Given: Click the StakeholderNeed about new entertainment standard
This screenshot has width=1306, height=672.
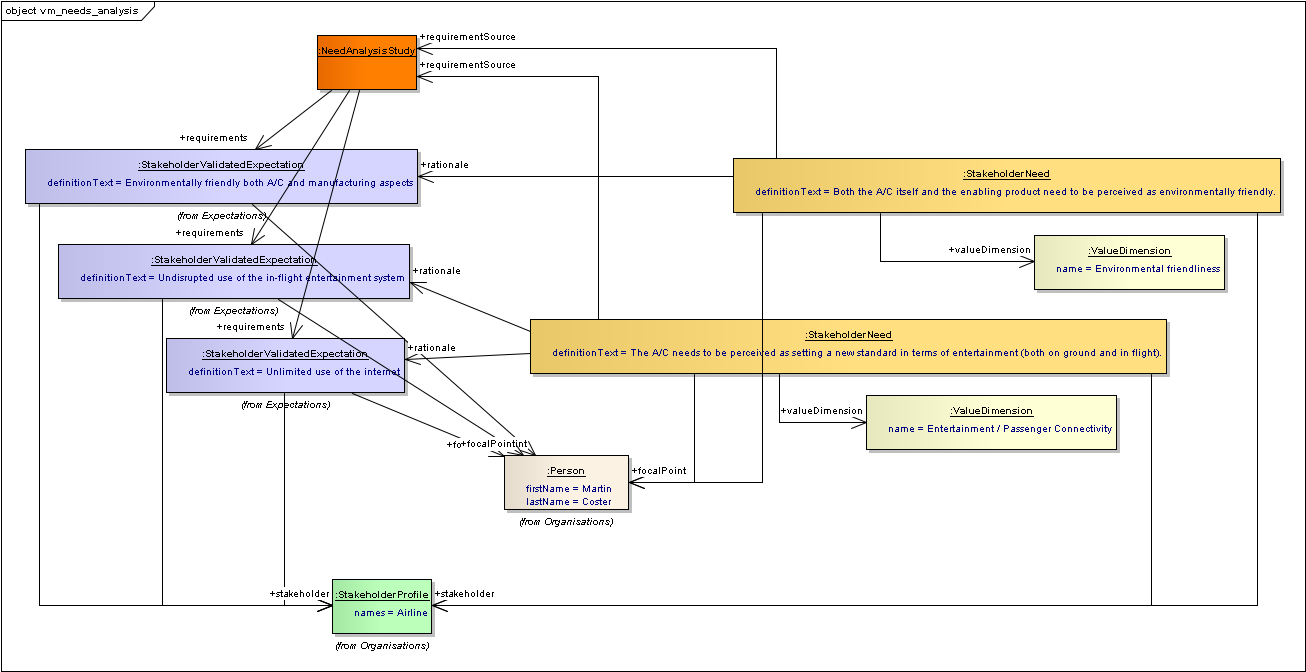Looking at the screenshot, I should click(x=848, y=346).
